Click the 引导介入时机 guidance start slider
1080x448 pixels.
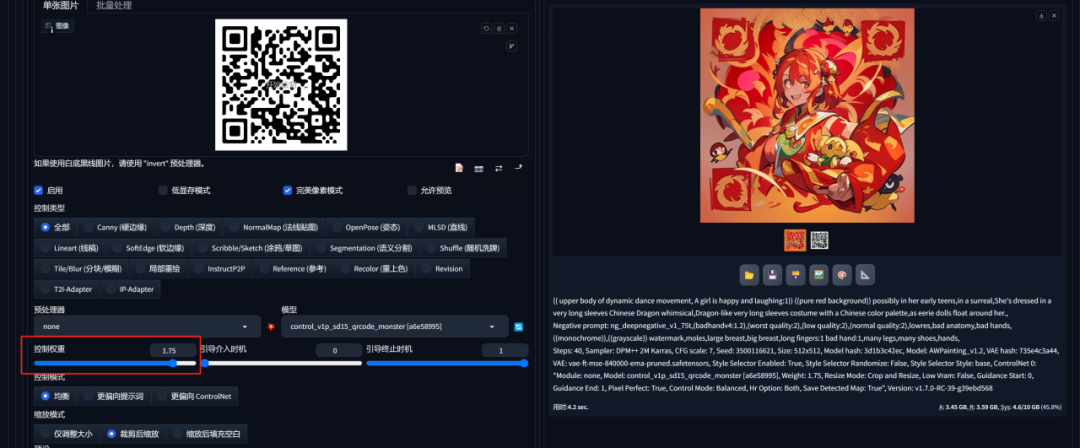pos(281,363)
